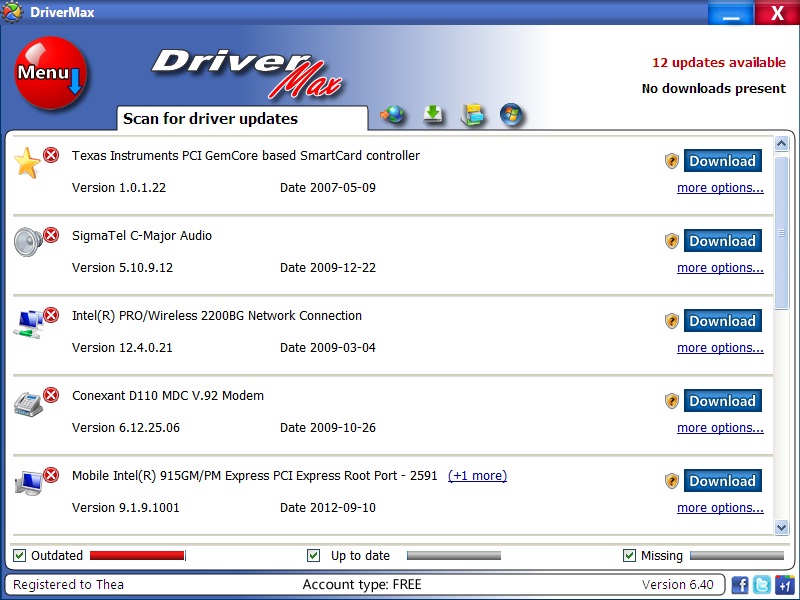The width and height of the screenshot is (800, 600).
Task: Click the red X status on Conexant modem
Action: (x=51, y=395)
